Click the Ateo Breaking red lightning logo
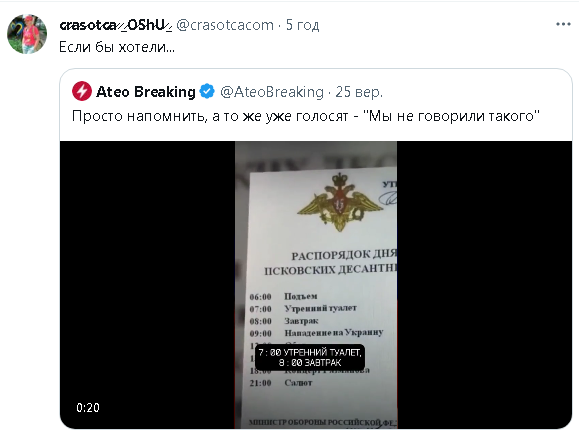Image resolution: width=579 pixels, height=437 pixels. [x=82, y=91]
